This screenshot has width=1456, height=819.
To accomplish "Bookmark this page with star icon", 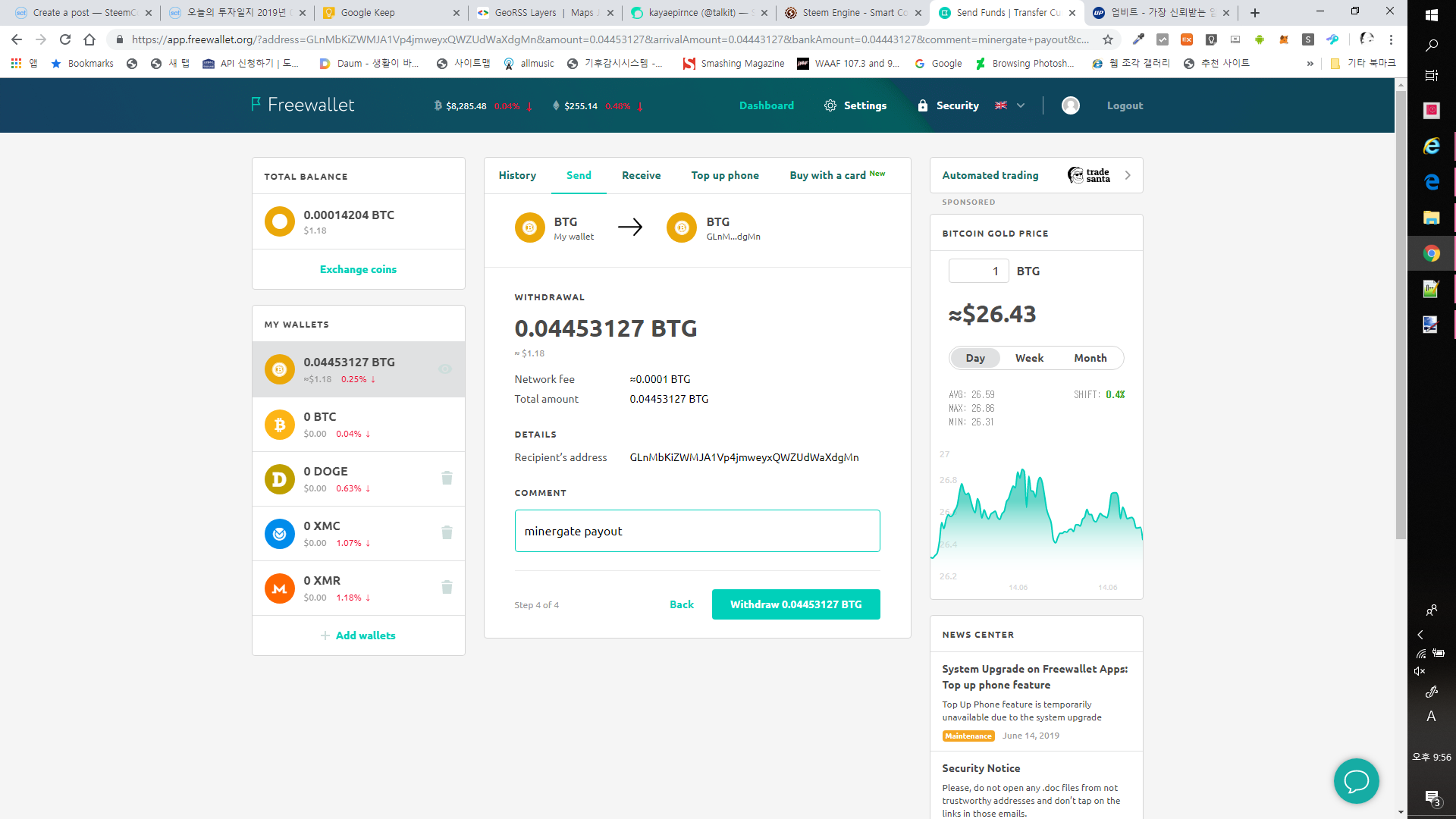I will [x=1108, y=39].
